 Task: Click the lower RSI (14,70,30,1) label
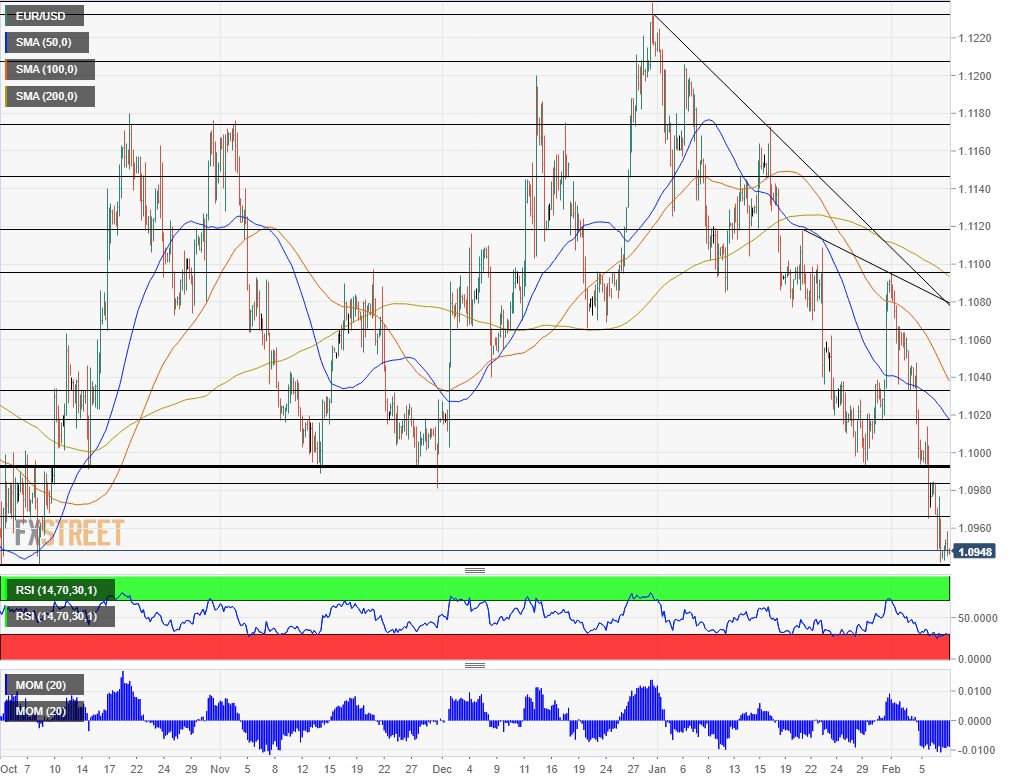tap(57, 616)
